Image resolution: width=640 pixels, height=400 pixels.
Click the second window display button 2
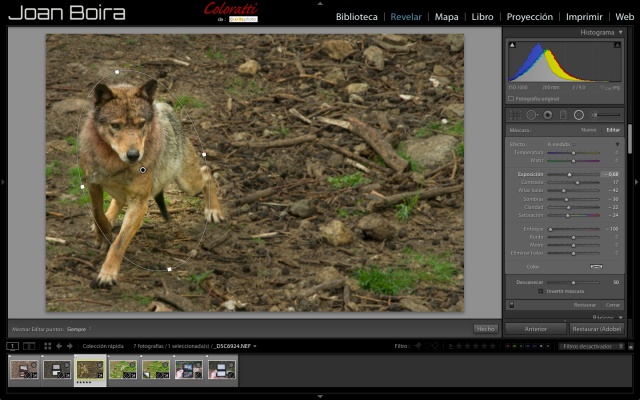(x=29, y=346)
